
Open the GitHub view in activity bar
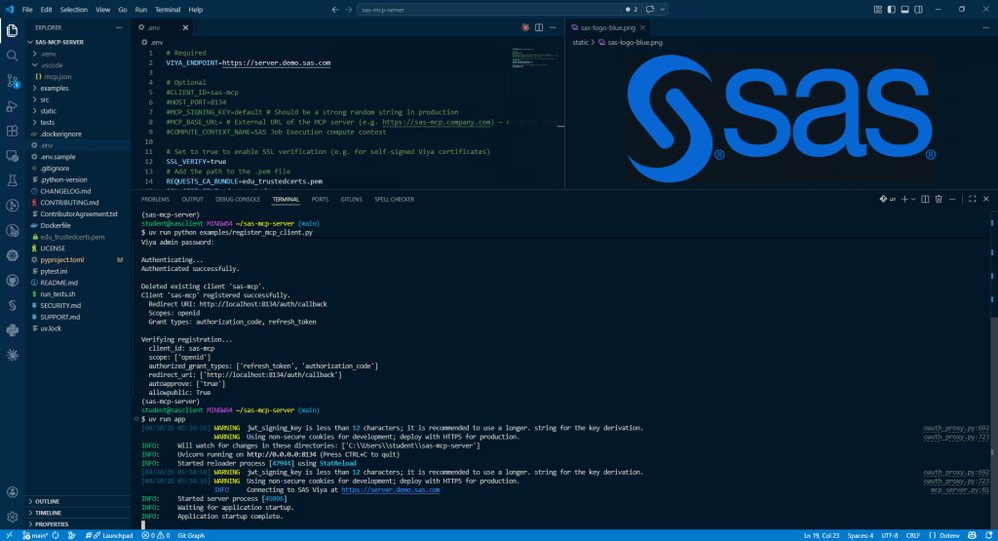click(12, 281)
